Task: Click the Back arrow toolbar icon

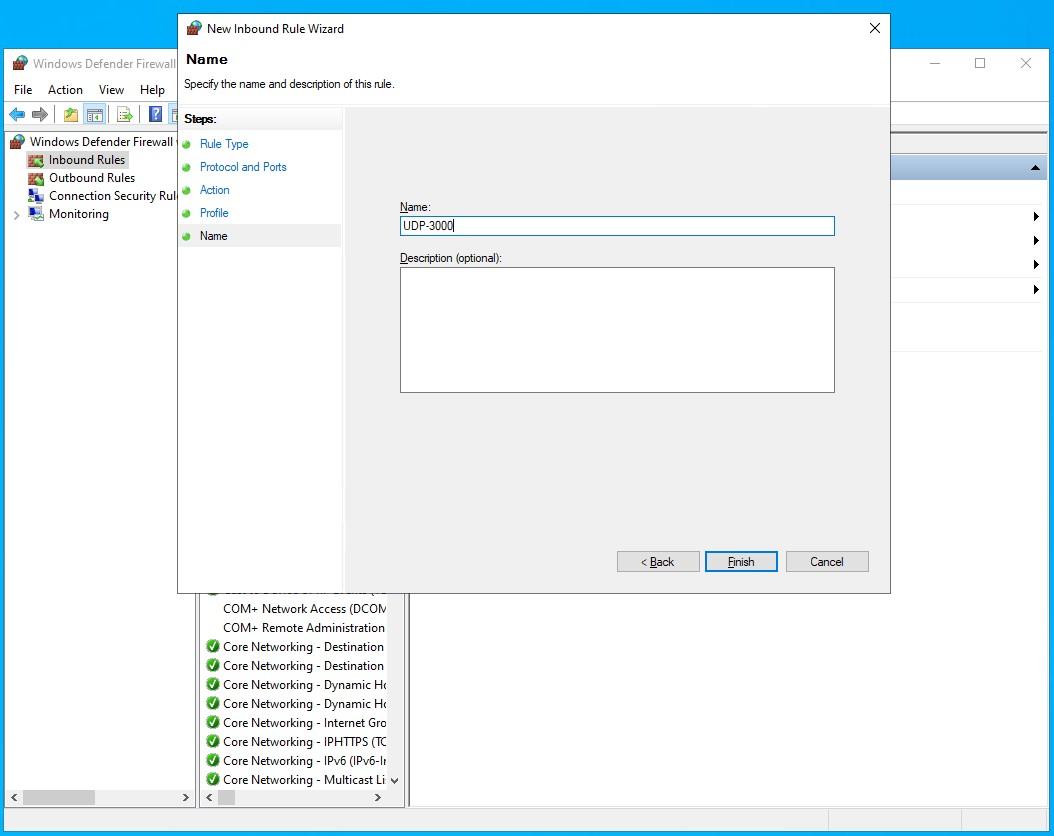Action: point(17,114)
